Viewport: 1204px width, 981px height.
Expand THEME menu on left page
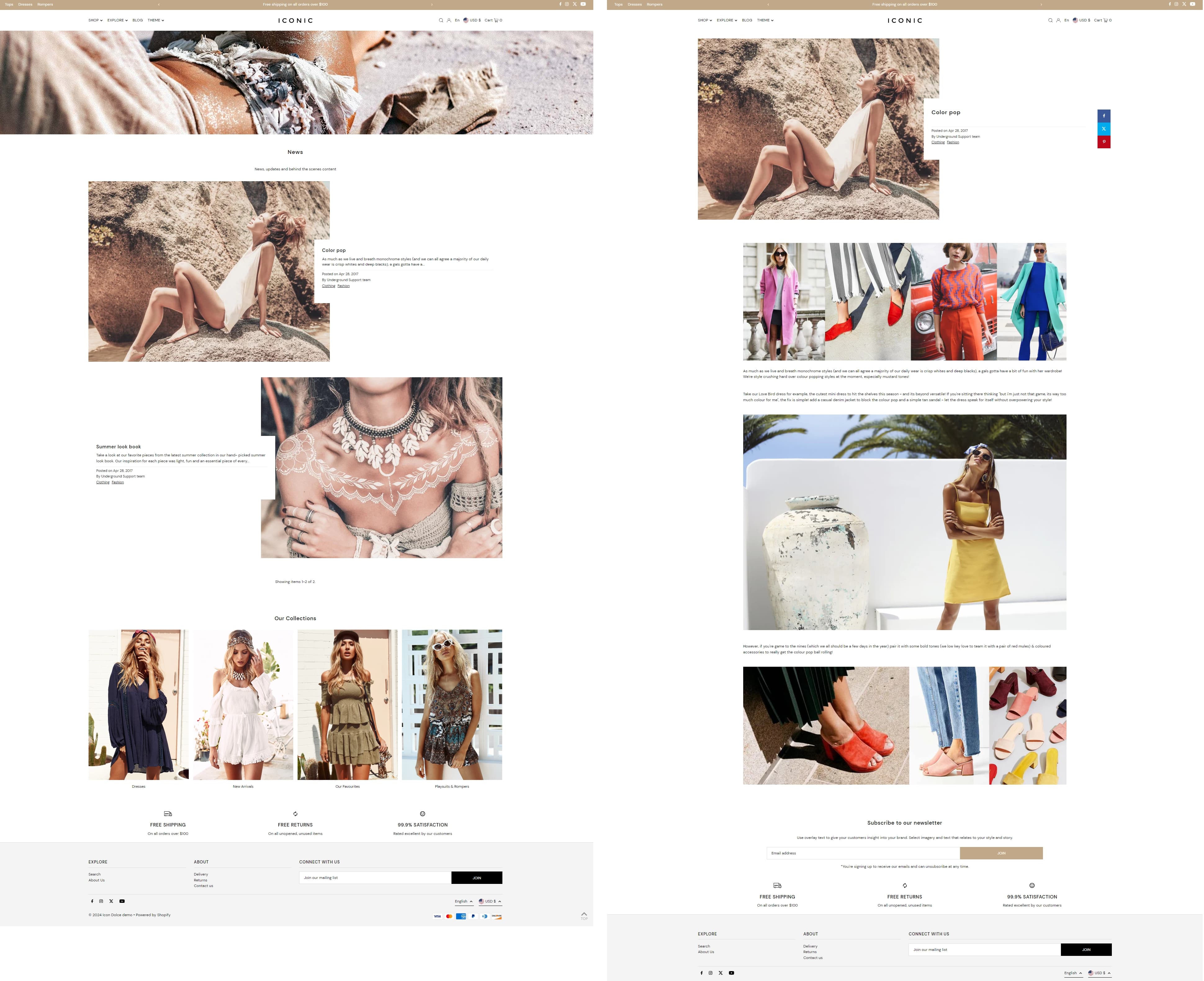click(x=156, y=20)
